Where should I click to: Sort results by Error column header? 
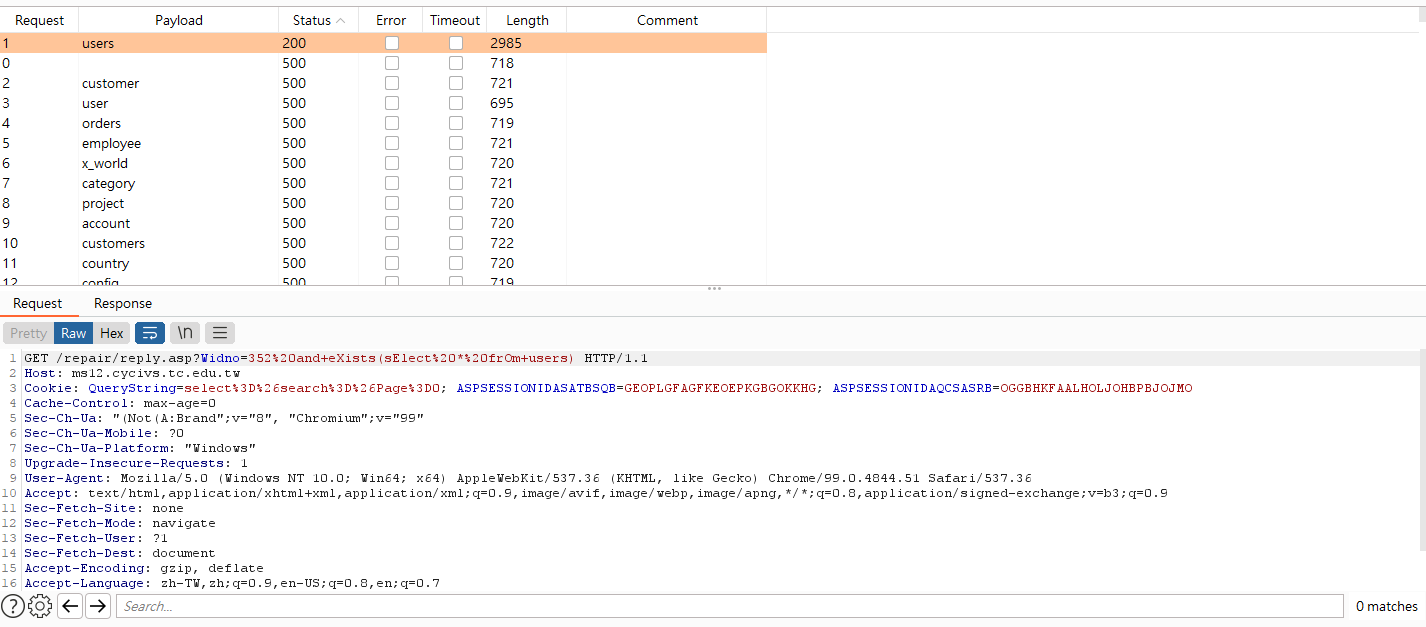click(391, 20)
